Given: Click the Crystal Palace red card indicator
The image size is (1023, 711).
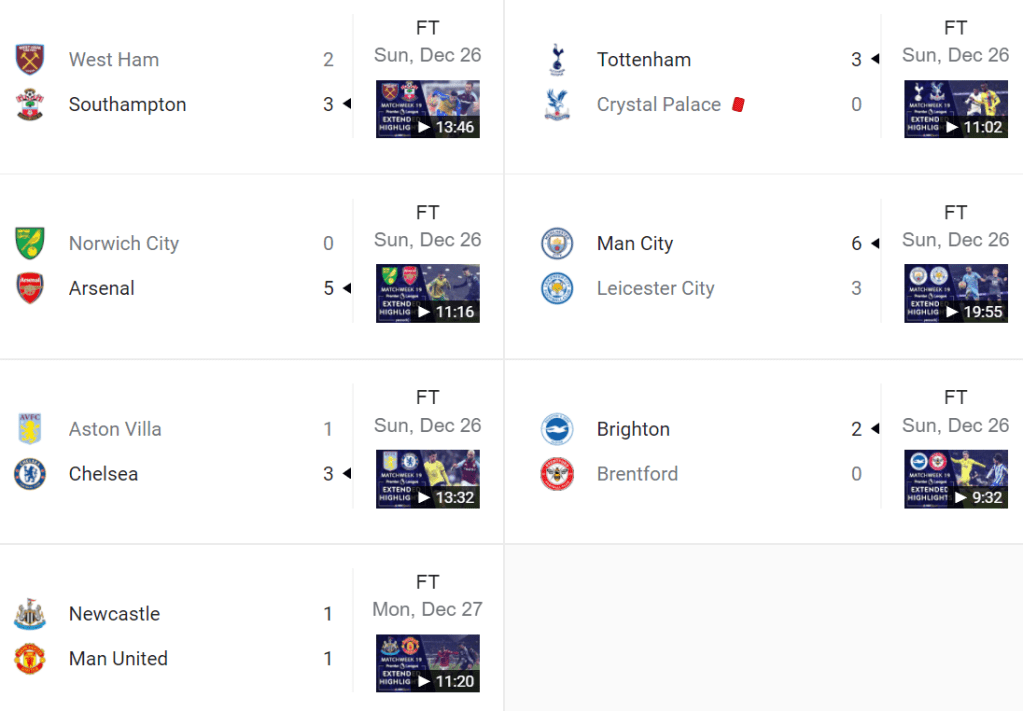Looking at the screenshot, I should (738, 104).
